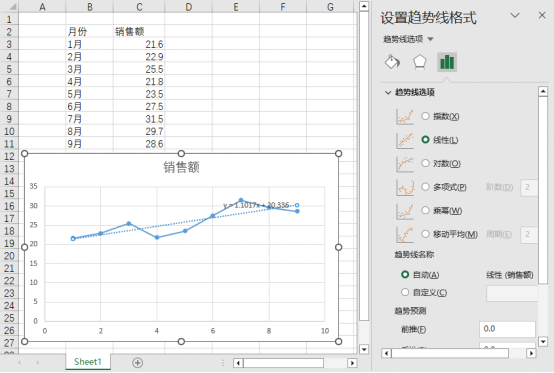Image resolution: width=554 pixels, height=373 pixels.
Task: Select chart title 销售额
Action: 181,167
